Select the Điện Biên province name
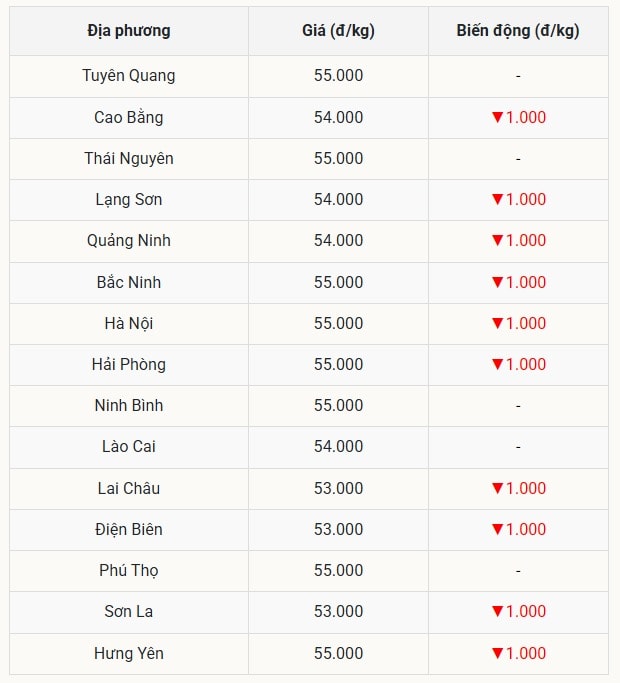The width and height of the screenshot is (620, 683). pos(129,529)
